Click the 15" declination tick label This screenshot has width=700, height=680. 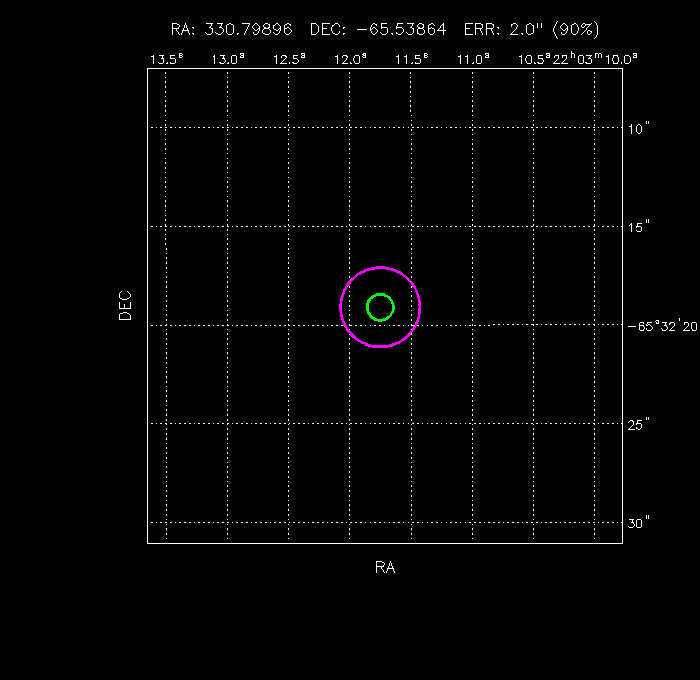[x=639, y=227]
